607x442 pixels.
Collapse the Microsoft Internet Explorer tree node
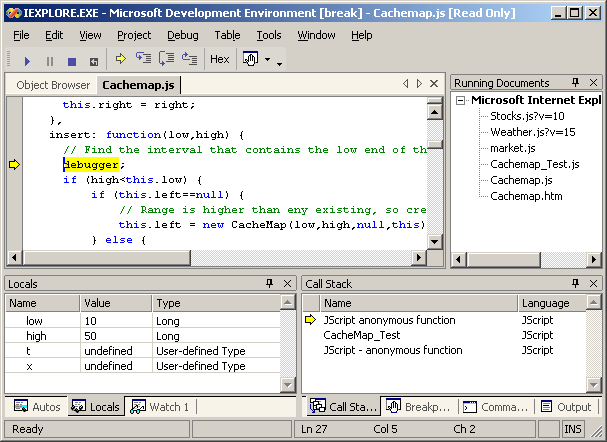tap(460, 101)
